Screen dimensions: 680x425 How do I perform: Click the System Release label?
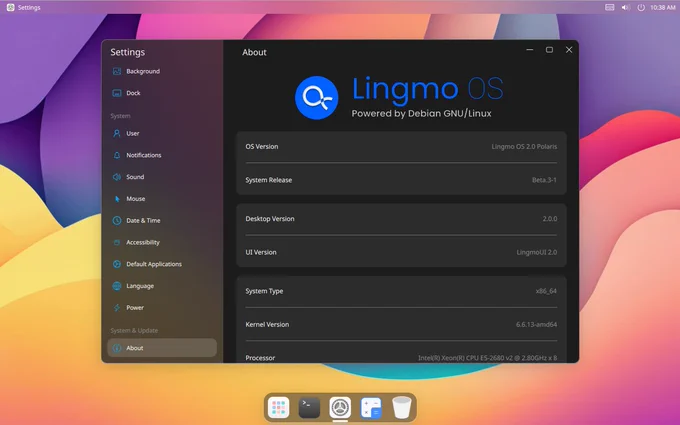[x=268, y=180]
